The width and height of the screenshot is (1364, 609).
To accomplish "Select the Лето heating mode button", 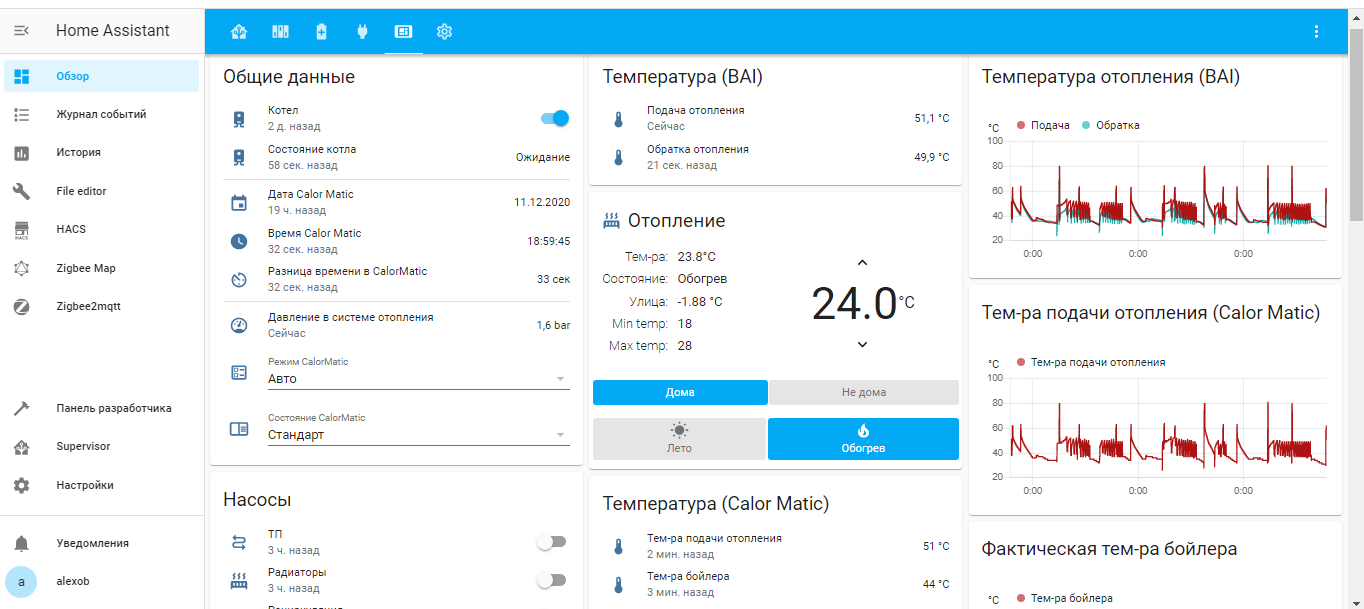I will [x=679, y=439].
